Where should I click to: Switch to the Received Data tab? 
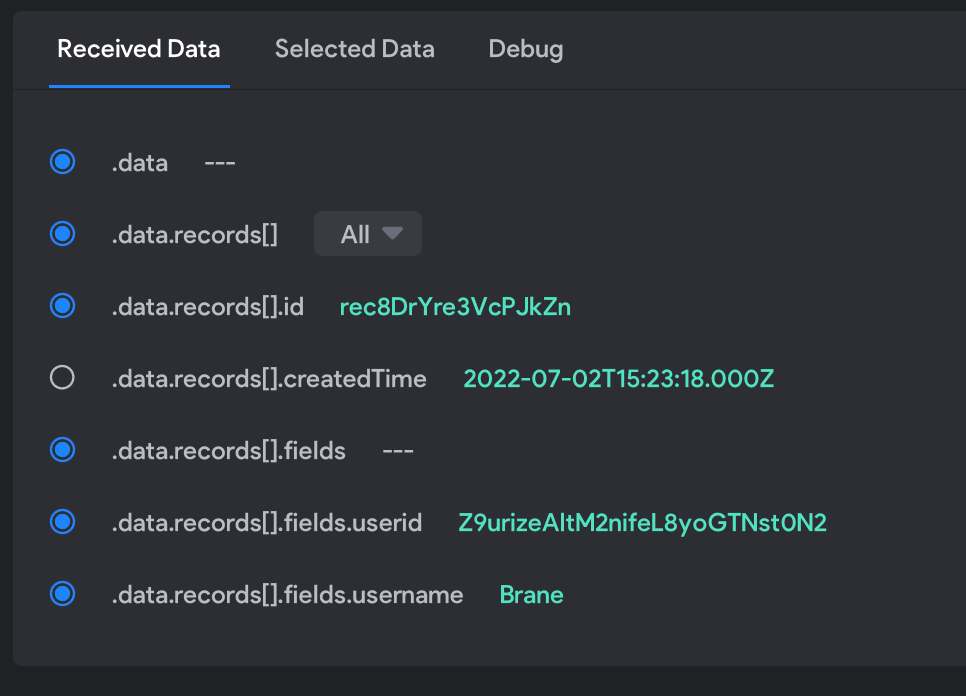(139, 49)
